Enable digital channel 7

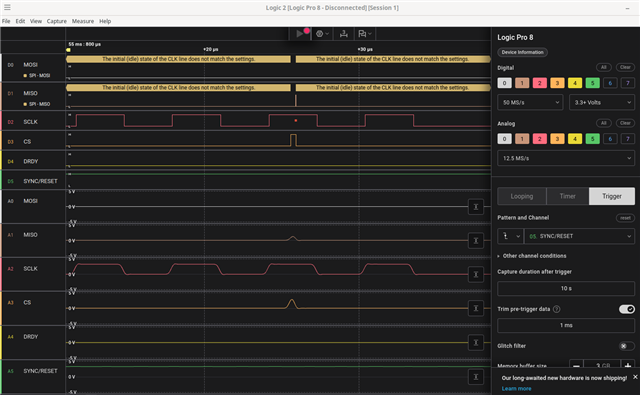pos(628,83)
